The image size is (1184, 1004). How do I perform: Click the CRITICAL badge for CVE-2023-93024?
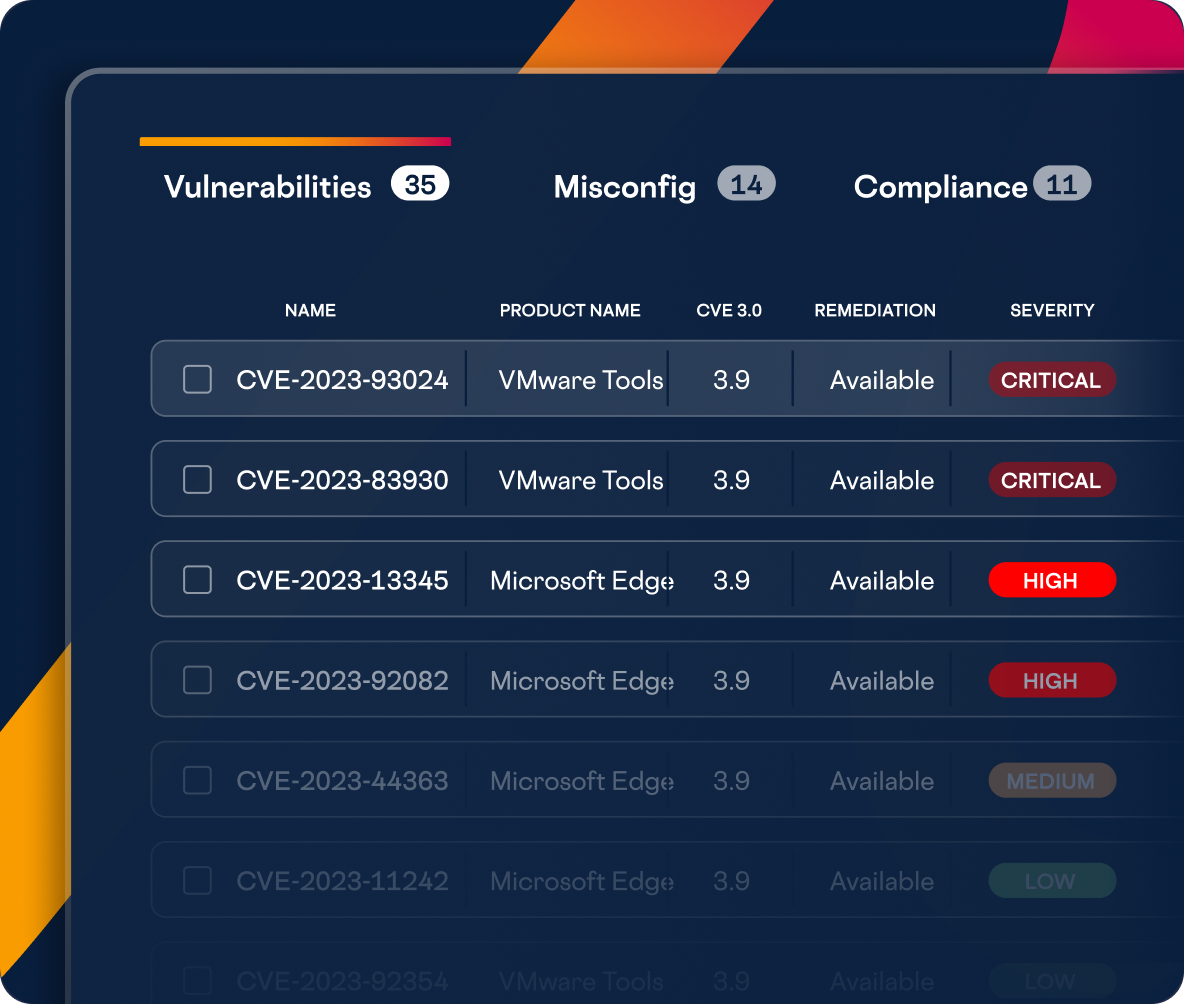(1051, 380)
